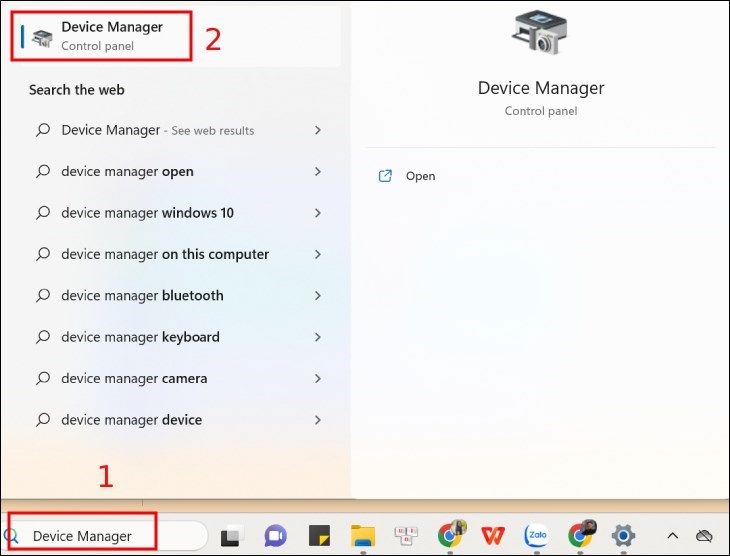The width and height of the screenshot is (730, 556).
Task: Expand 'device manager open' suggestion chevron
Action: (x=318, y=171)
